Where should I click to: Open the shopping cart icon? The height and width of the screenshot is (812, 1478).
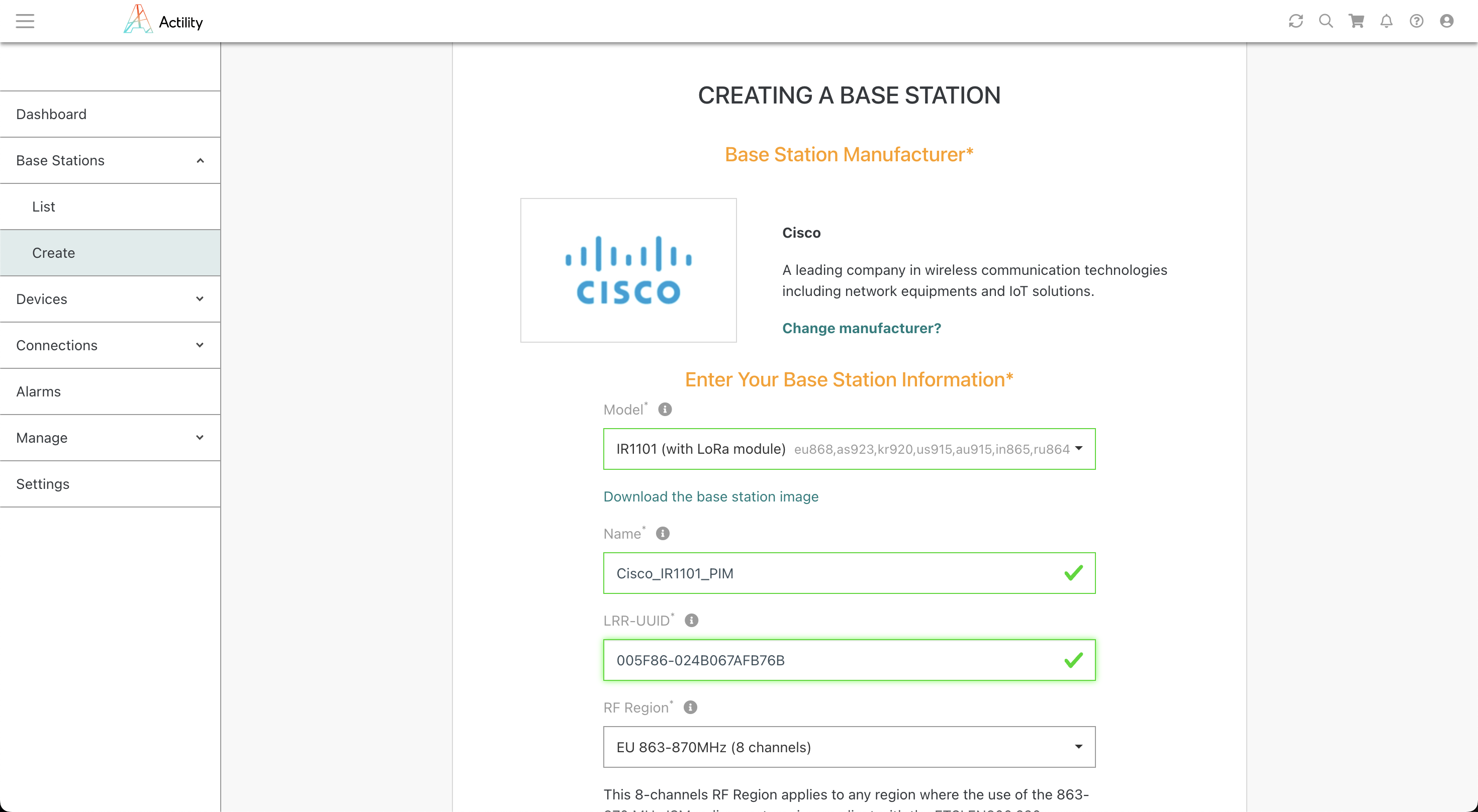pos(1356,21)
